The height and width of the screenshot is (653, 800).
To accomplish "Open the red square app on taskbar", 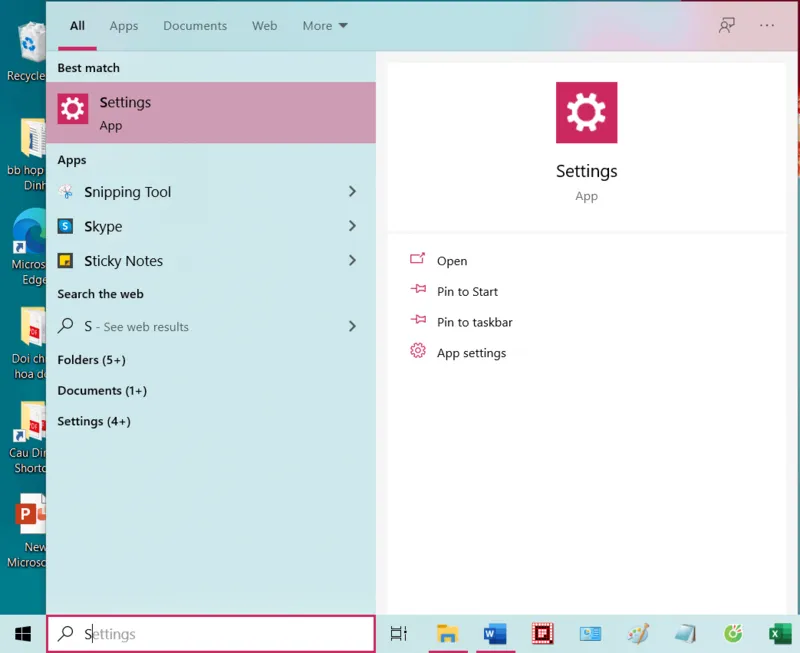I will coord(542,634).
